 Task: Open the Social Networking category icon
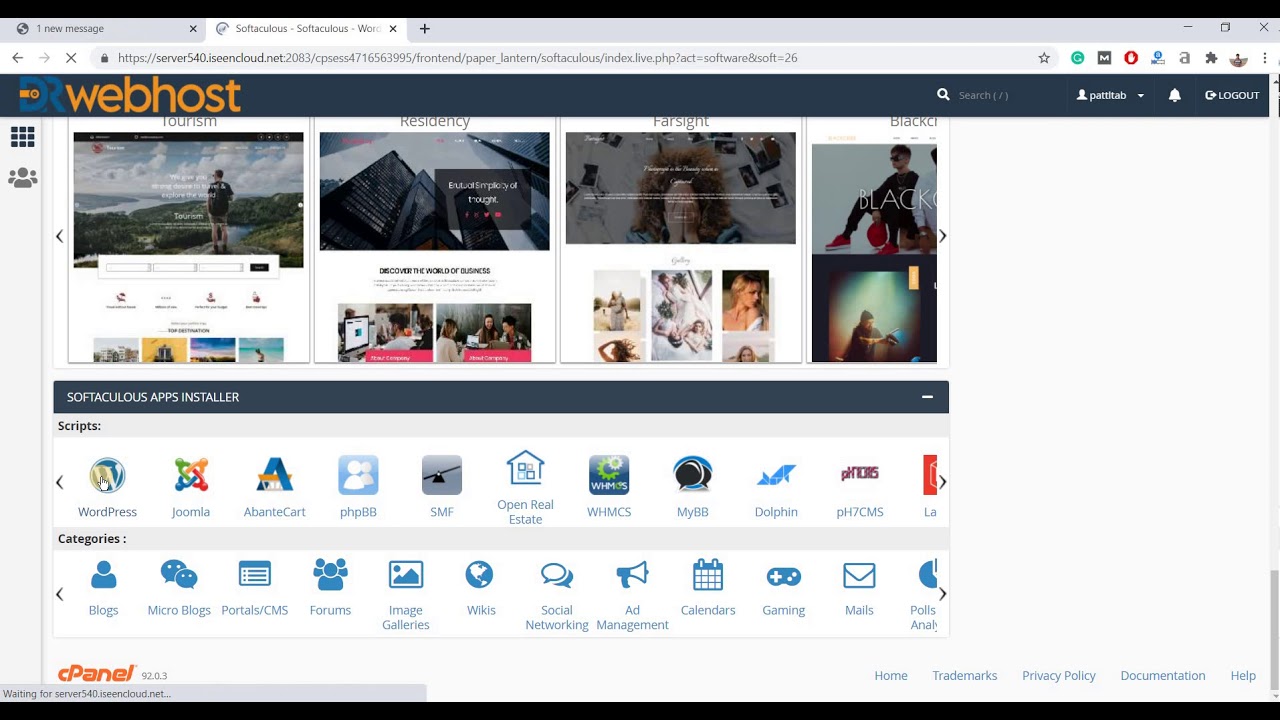click(557, 575)
